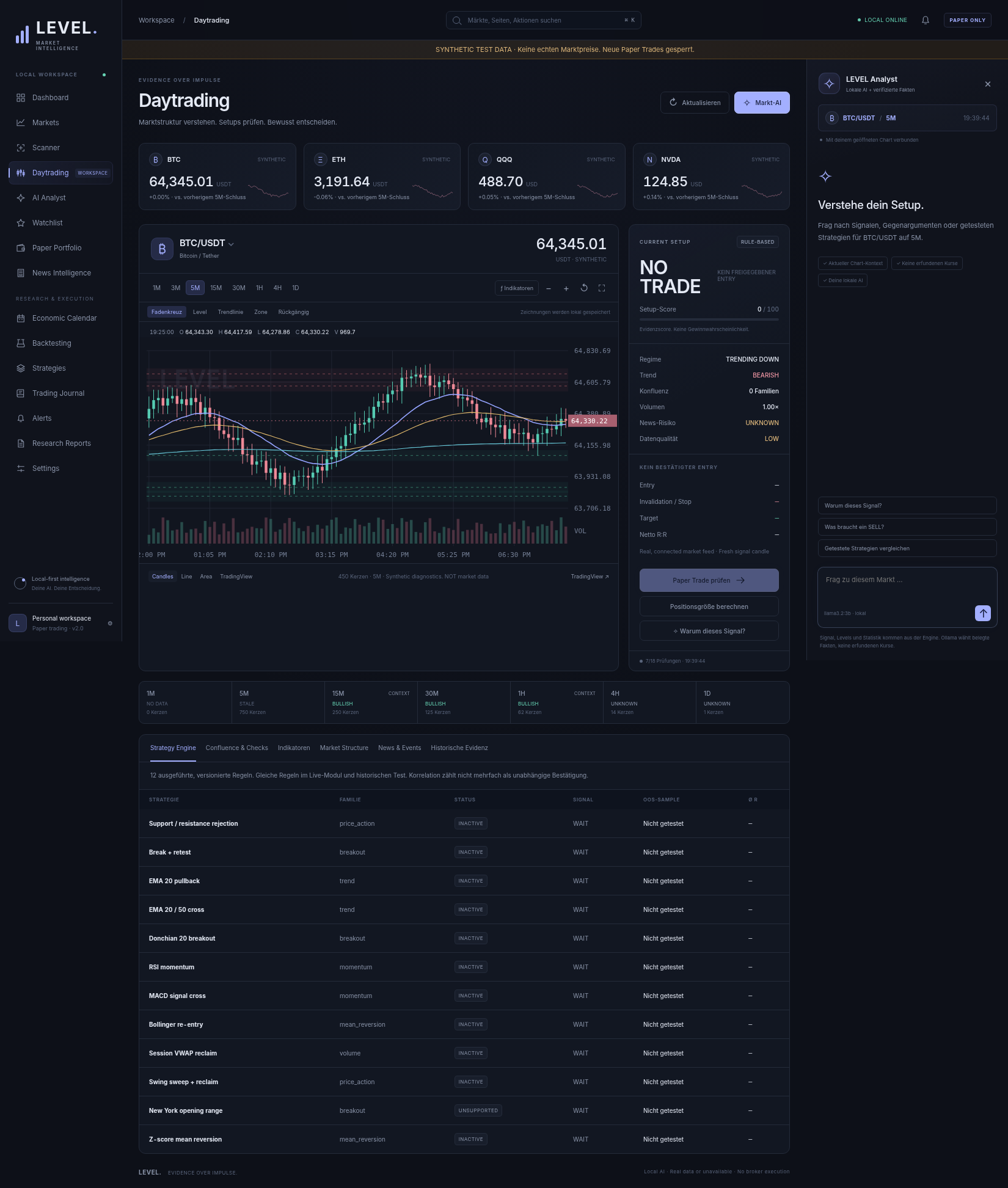Open Settings sliders icon

point(21,468)
